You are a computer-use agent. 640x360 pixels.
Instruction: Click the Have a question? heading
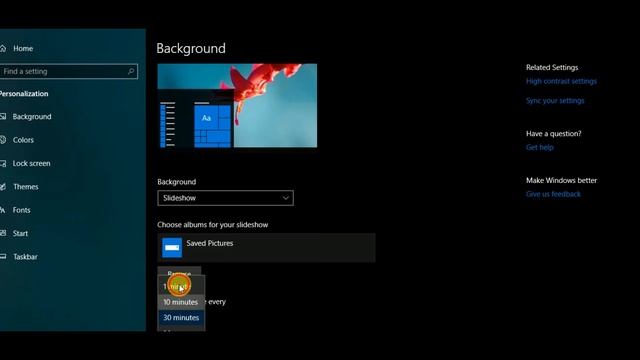coord(553,134)
